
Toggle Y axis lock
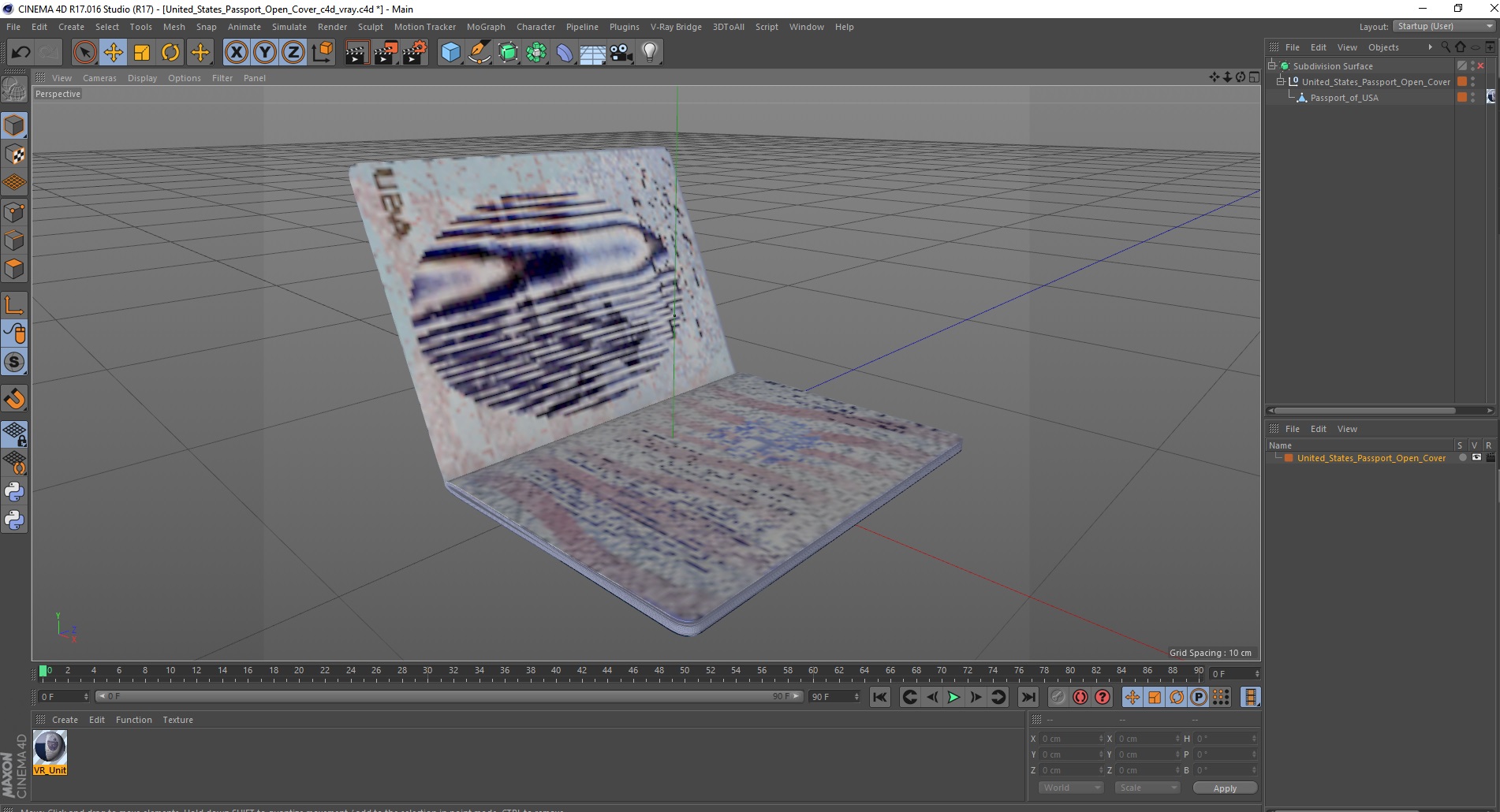tap(265, 53)
